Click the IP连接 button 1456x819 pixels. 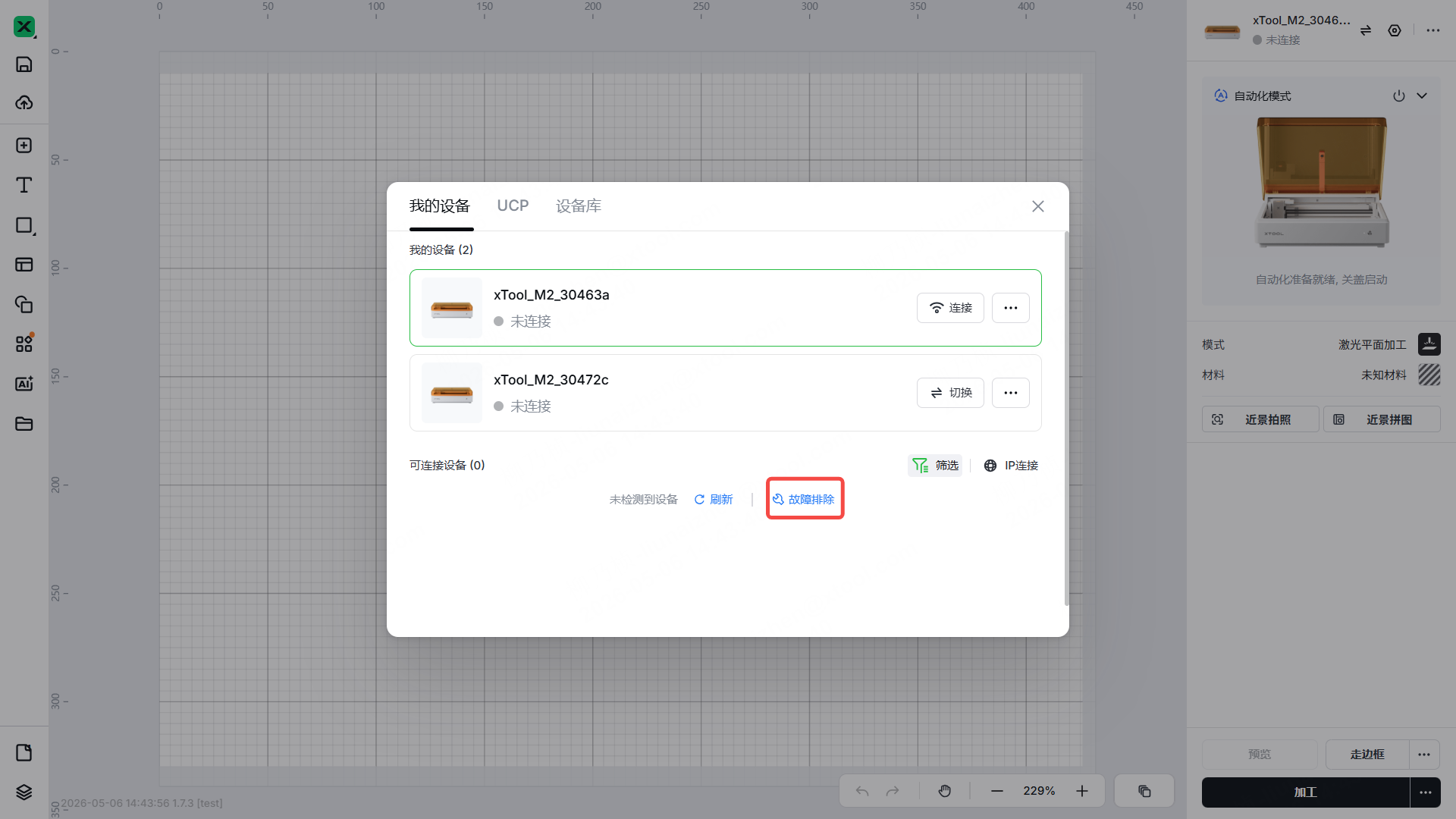1011,466
